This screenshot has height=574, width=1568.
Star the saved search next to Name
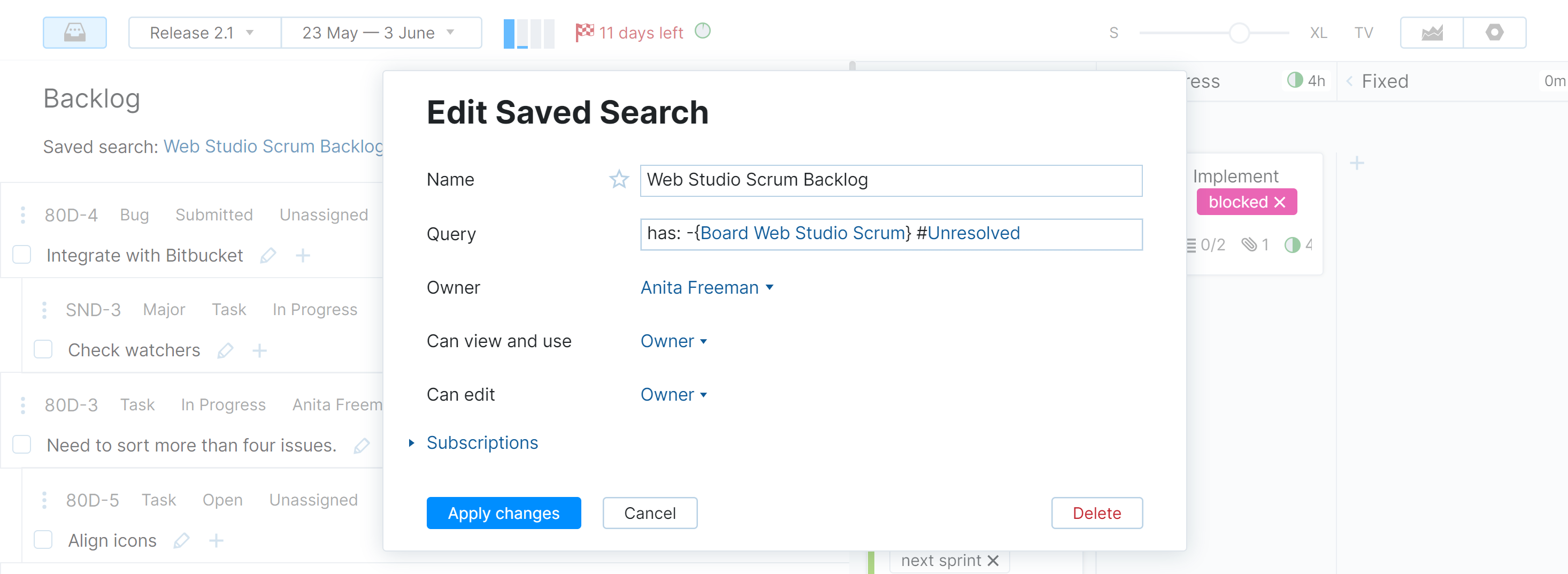click(x=618, y=179)
